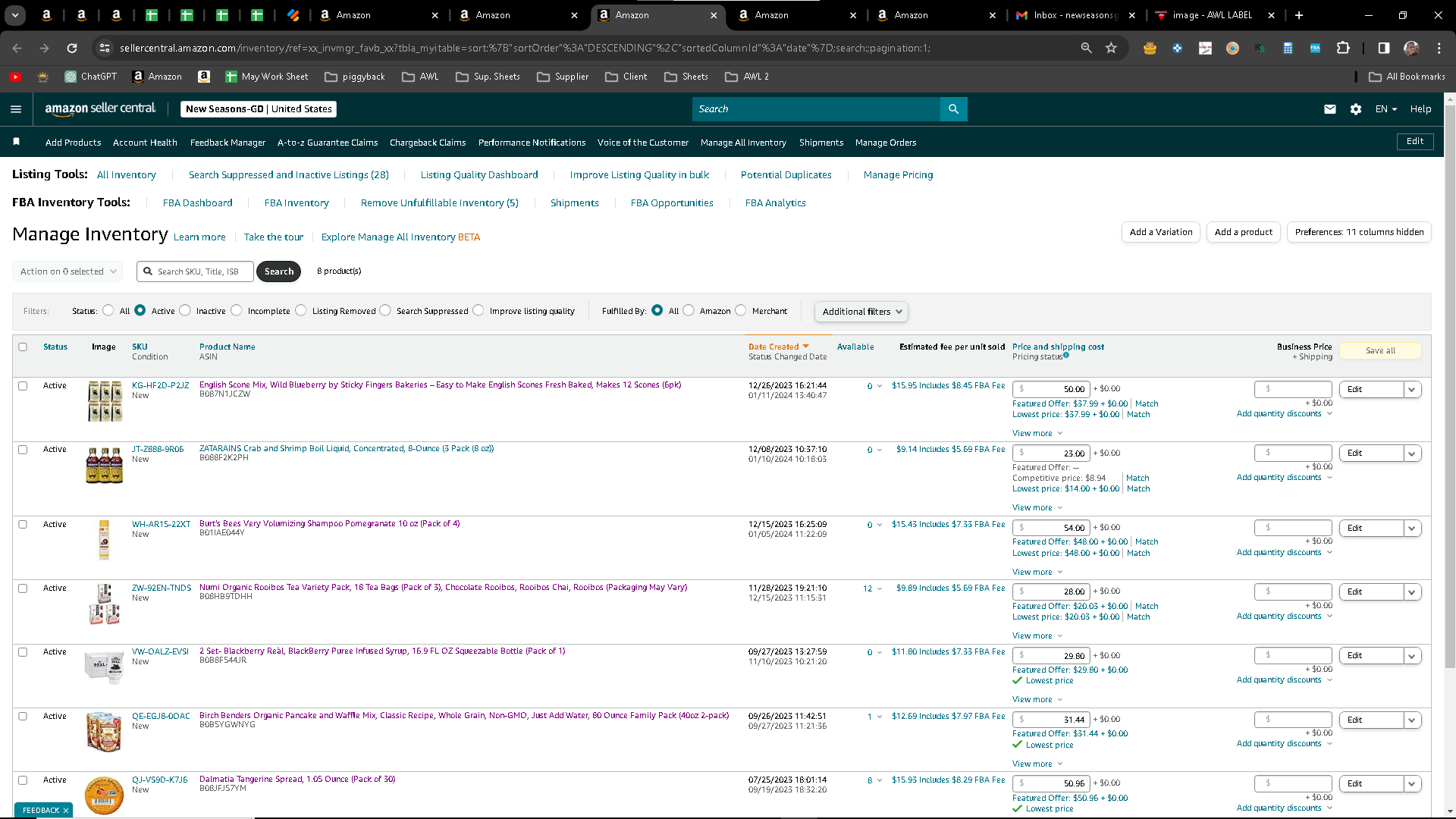Open the piggyback bookmarks folder
Screen dimensions: 1456x819
355,77
